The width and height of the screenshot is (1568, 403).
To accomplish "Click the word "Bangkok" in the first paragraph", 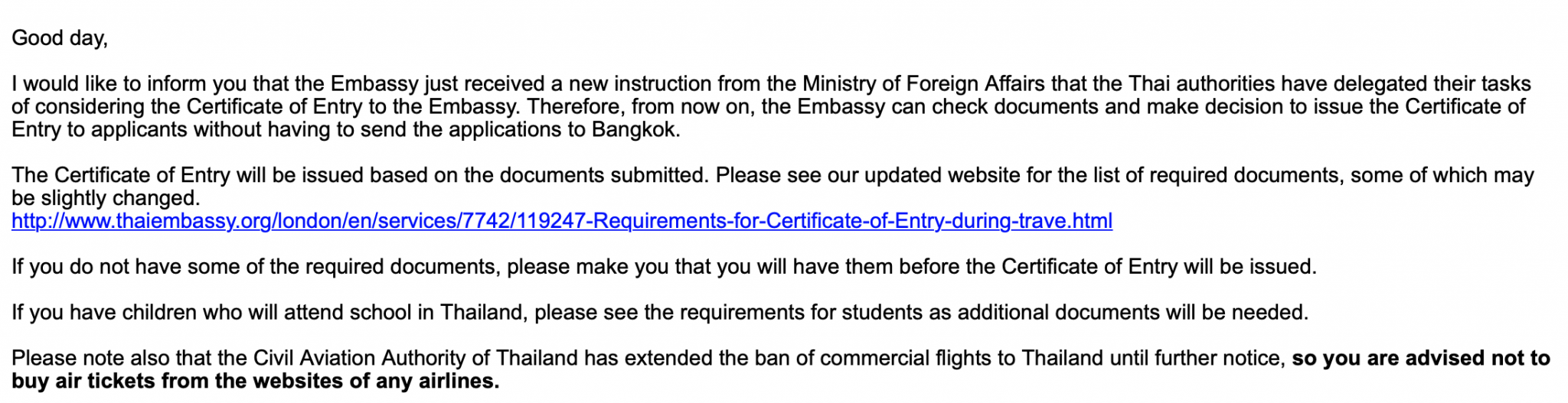I will 633,130.
